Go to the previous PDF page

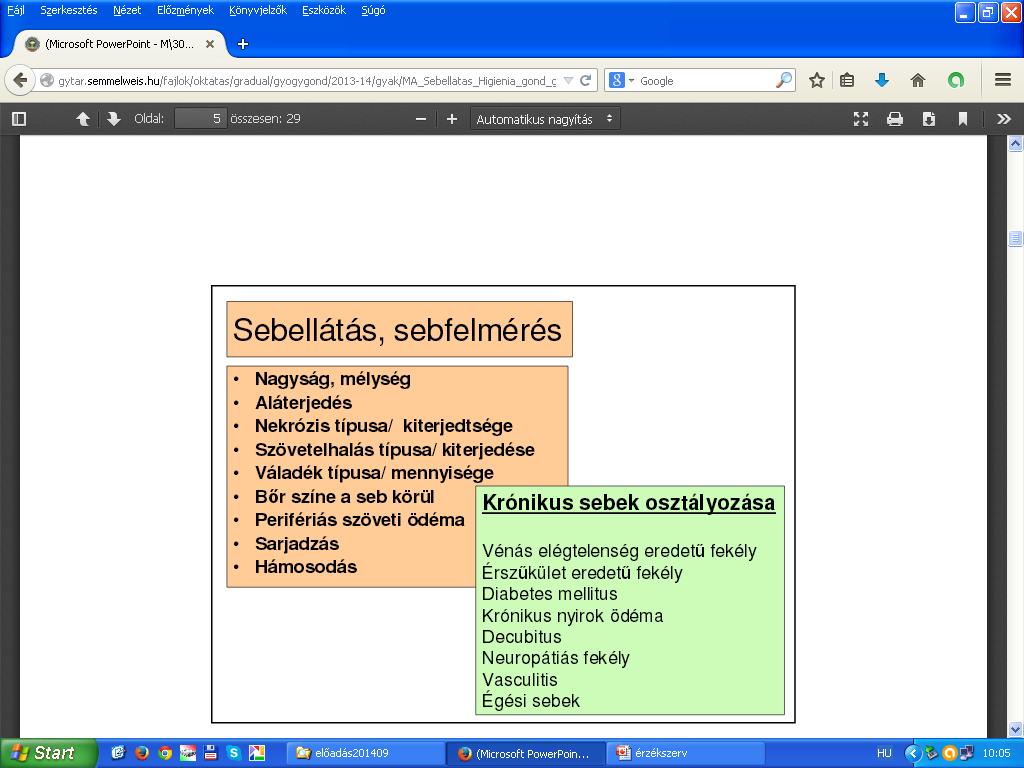coord(83,119)
